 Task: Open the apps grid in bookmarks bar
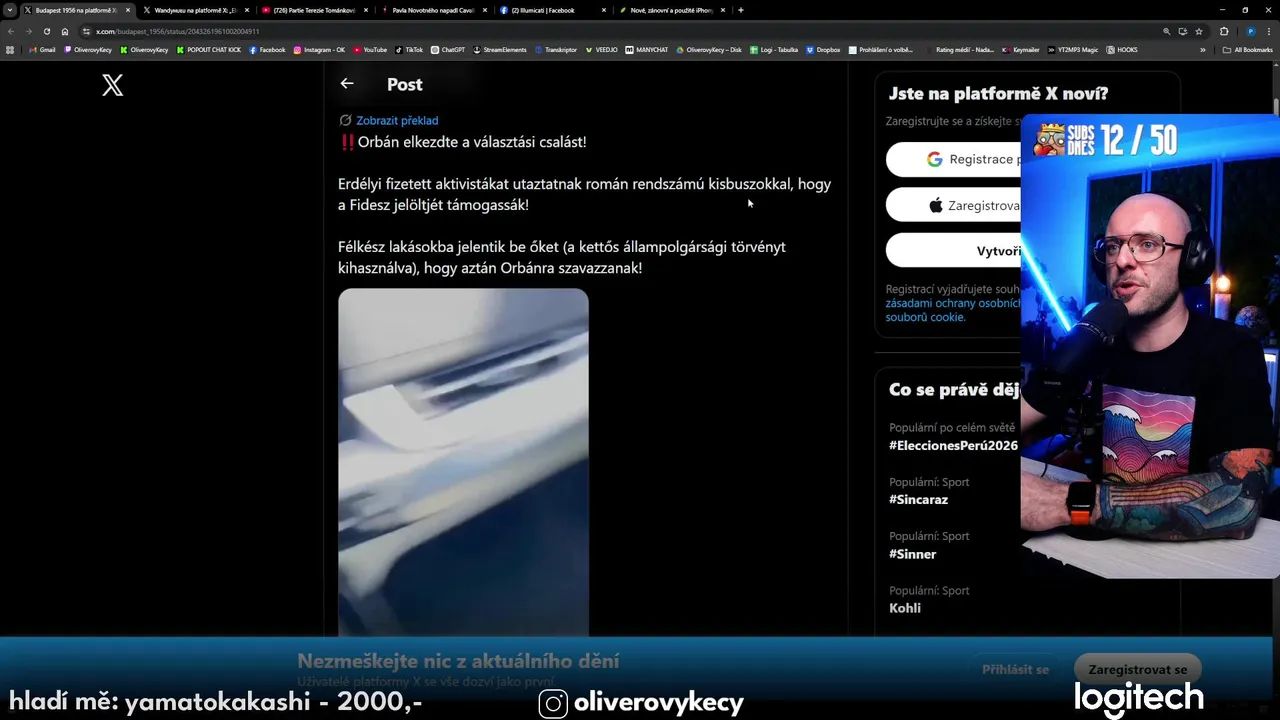pyautogui.click(x=10, y=50)
